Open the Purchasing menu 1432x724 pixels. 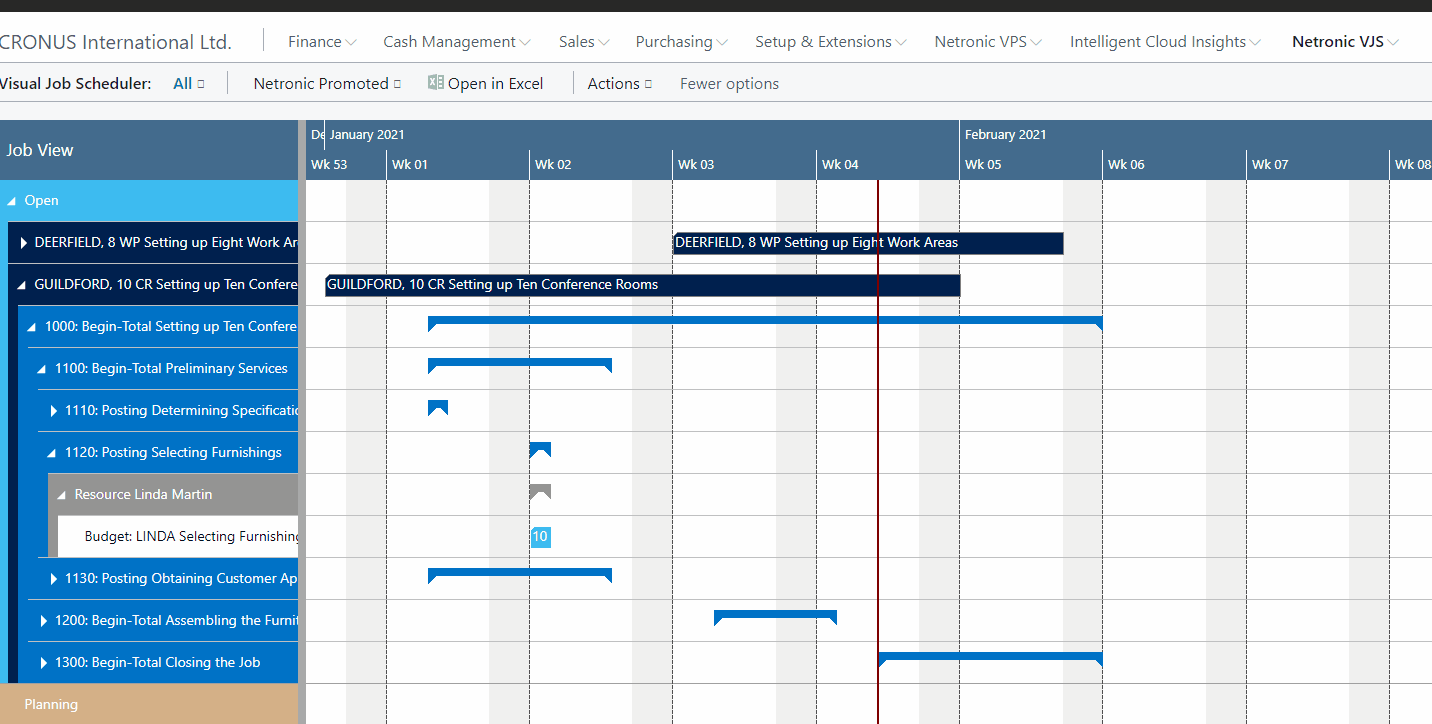coord(674,41)
